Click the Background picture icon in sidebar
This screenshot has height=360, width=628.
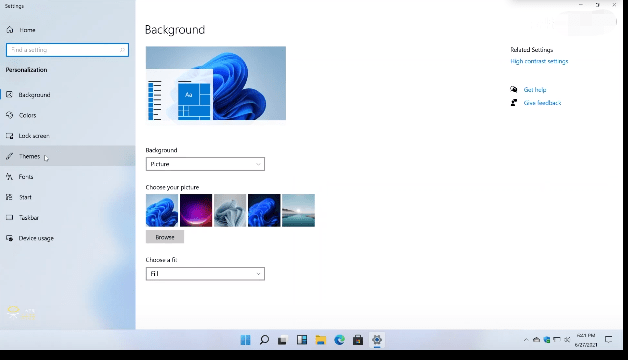(x=10, y=95)
